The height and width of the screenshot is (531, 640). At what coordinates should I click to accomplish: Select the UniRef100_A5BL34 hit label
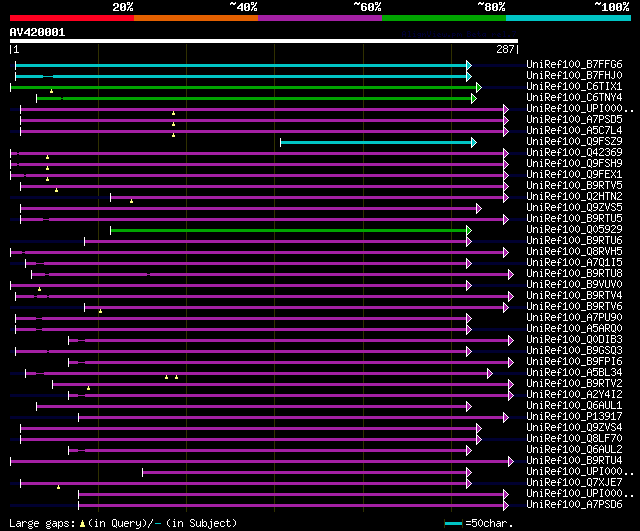tap(574, 373)
